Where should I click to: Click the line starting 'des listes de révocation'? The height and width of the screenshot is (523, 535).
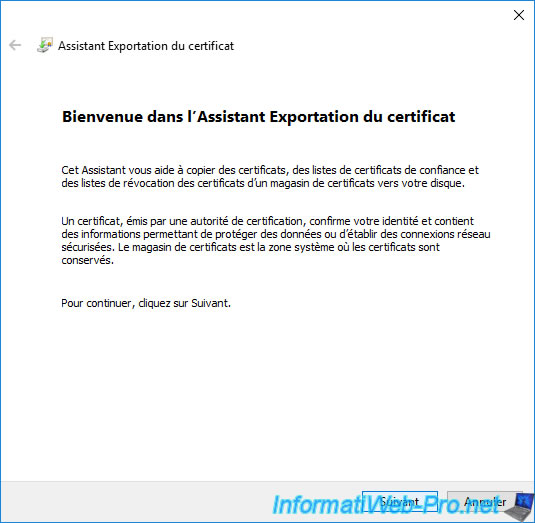pos(263,183)
